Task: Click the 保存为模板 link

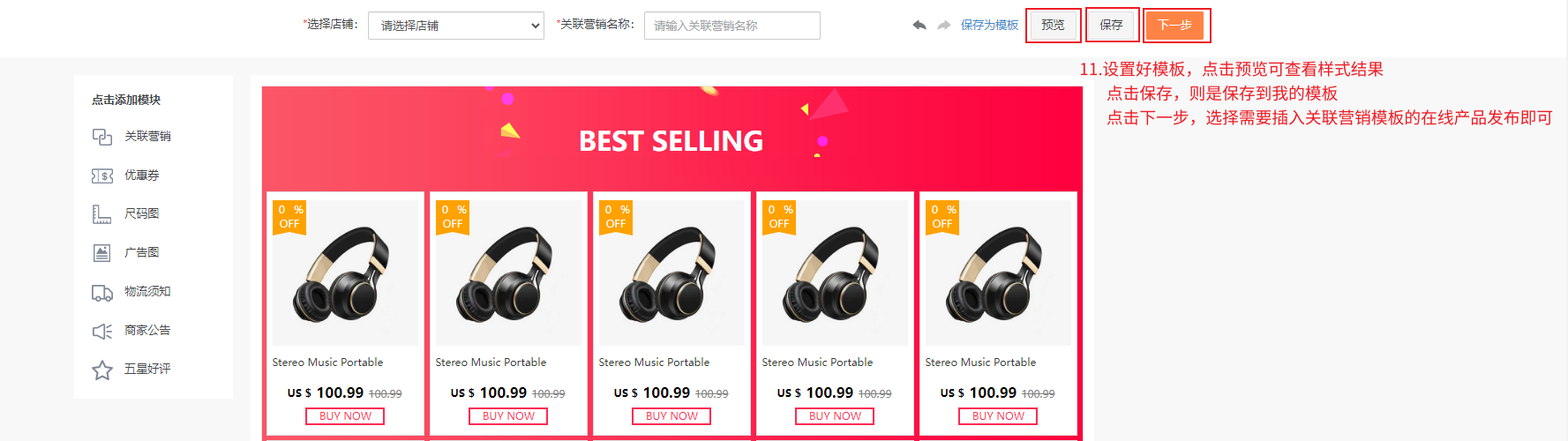Action: point(989,26)
